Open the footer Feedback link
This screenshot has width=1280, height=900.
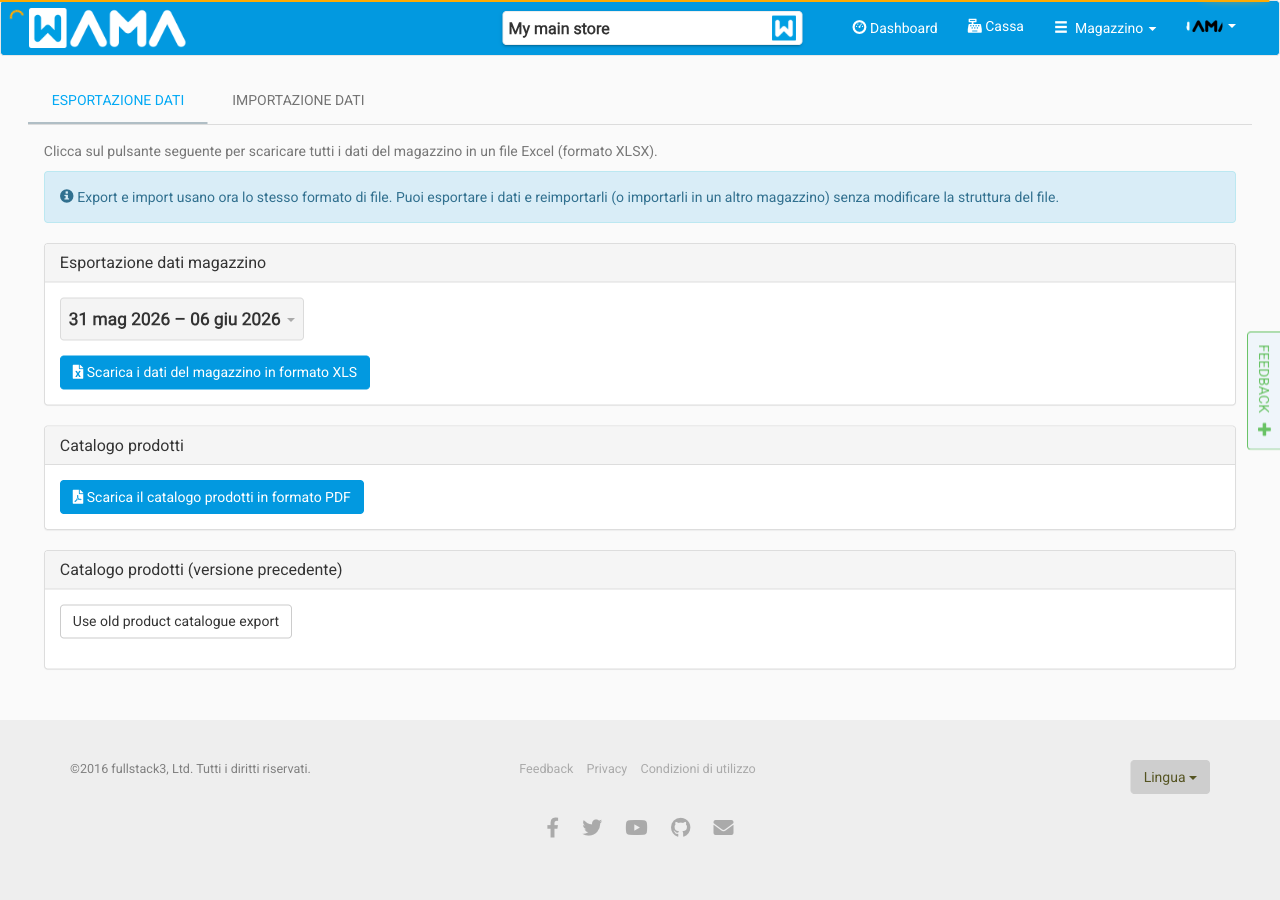click(546, 769)
